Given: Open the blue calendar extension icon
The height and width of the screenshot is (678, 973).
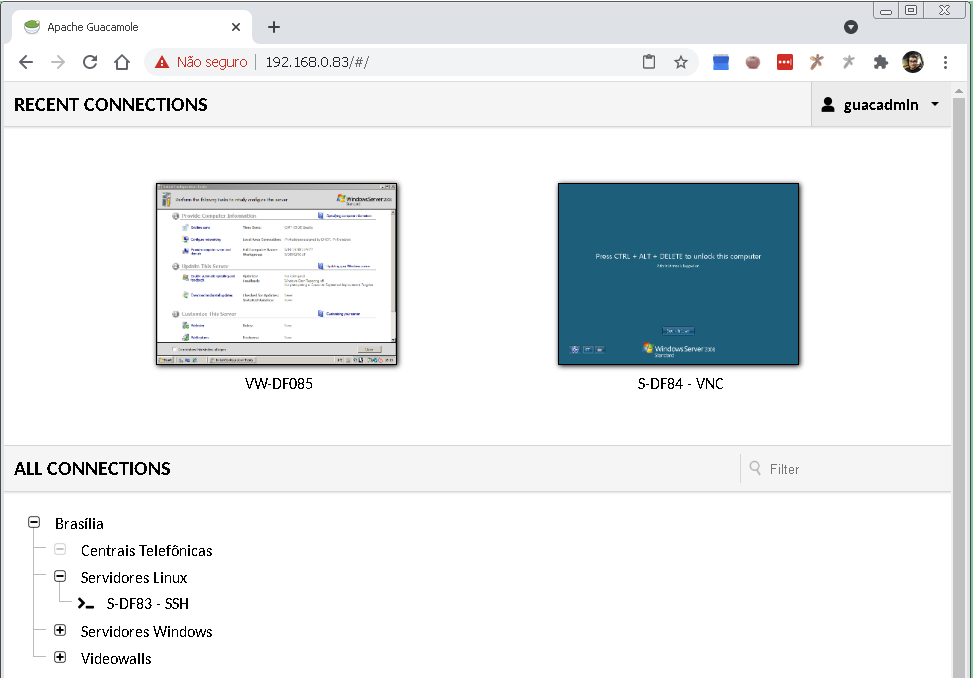Looking at the screenshot, I should pos(720,62).
